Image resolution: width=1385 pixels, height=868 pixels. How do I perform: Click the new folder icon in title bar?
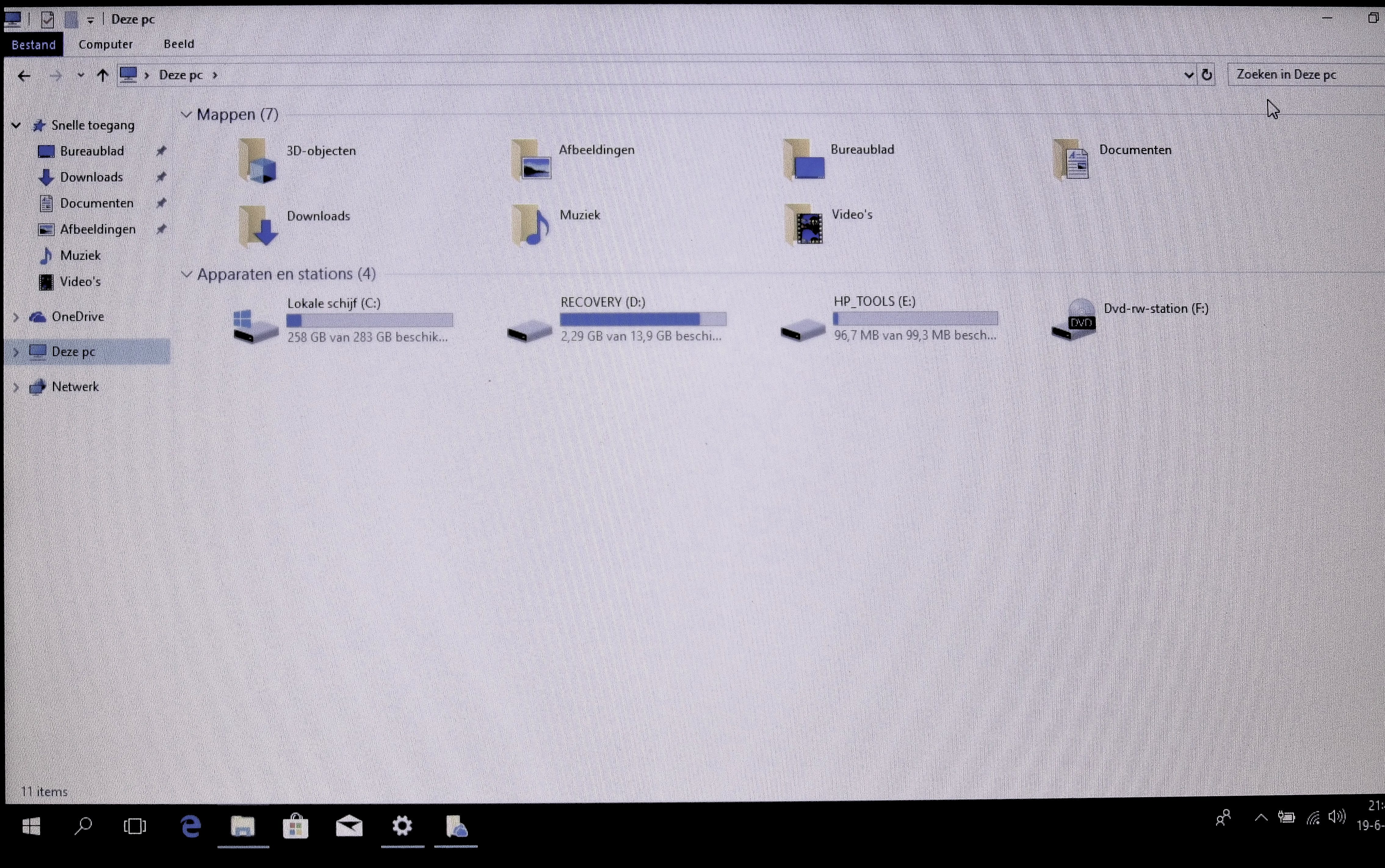pos(71,20)
